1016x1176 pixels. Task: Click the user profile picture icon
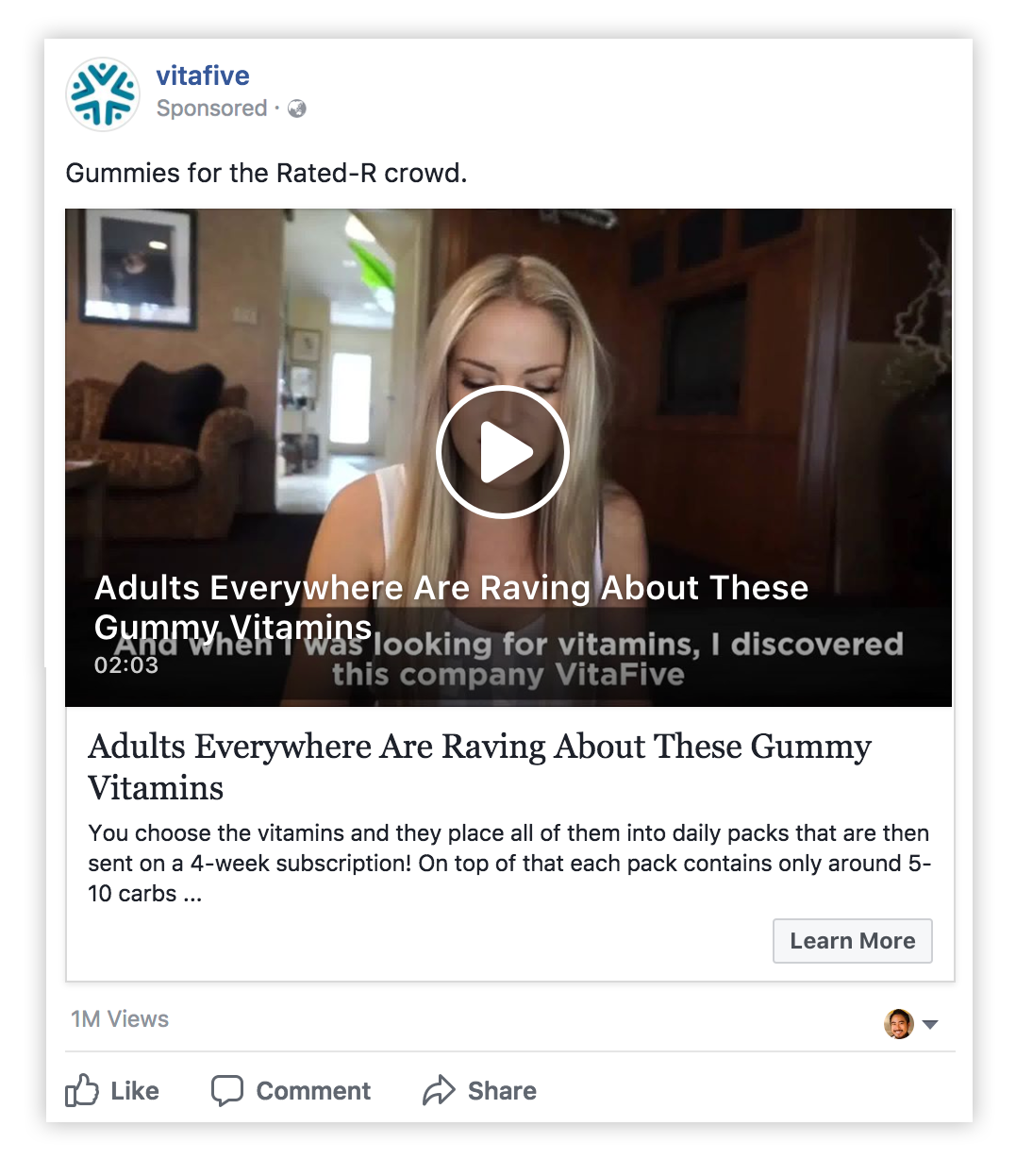pyautogui.click(x=899, y=1023)
